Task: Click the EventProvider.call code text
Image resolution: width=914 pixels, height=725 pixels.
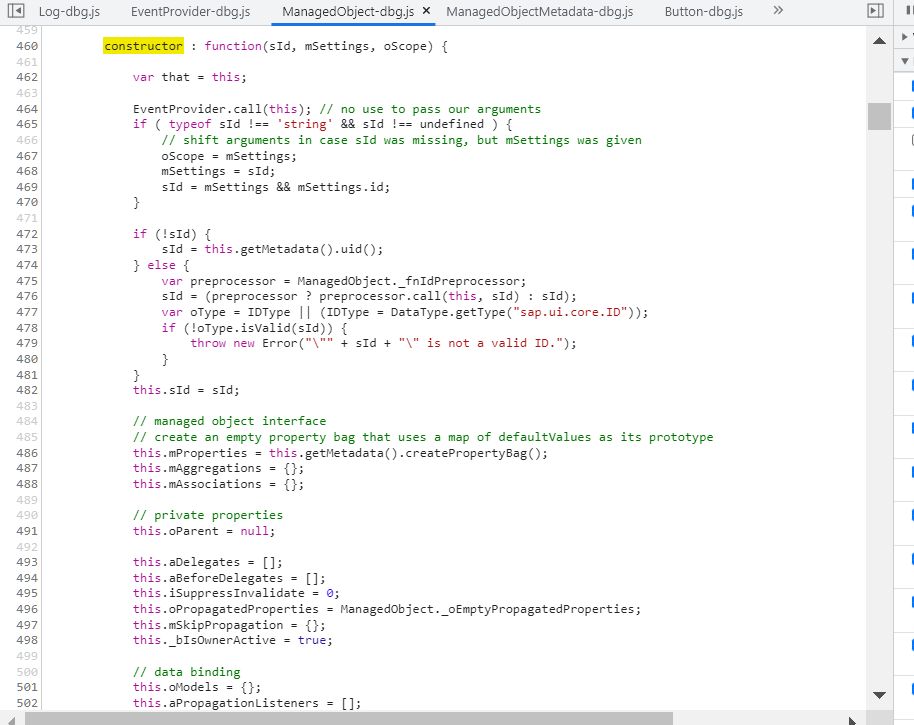Action: pyautogui.click(x=198, y=109)
